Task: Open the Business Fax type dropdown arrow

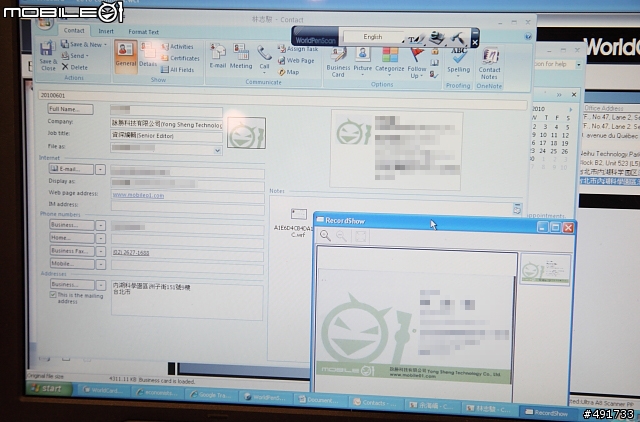Action: click(100, 251)
